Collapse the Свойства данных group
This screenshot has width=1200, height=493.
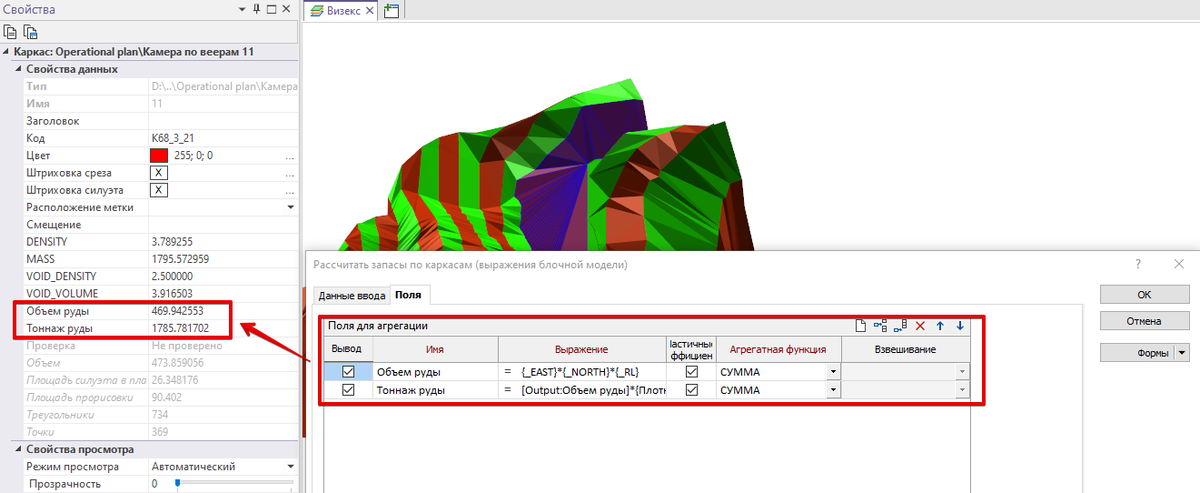tap(17, 69)
